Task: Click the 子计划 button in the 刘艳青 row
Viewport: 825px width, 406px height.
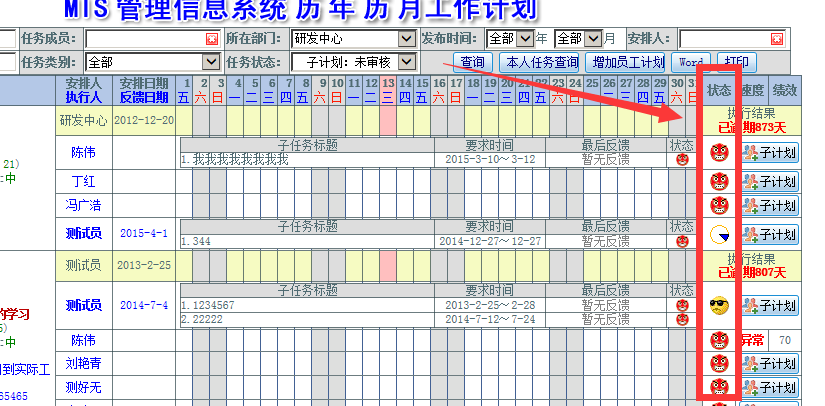Action: tap(769, 363)
